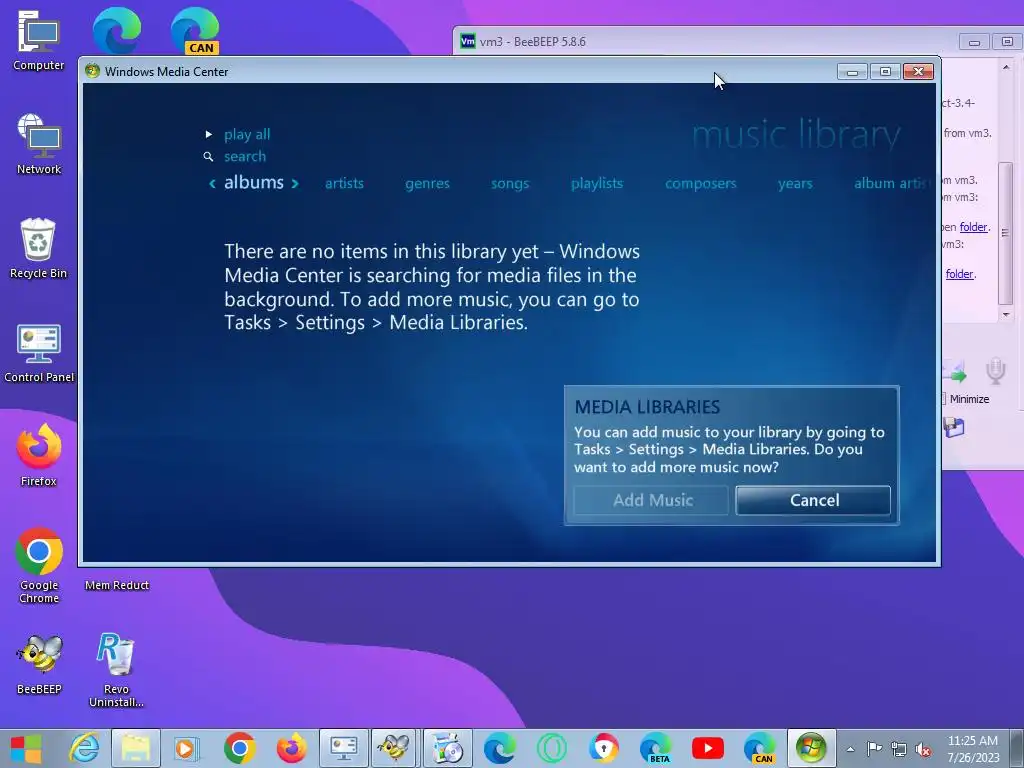
Task: Launch Google Chrome from the desktop
Action: (x=39, y=565)
